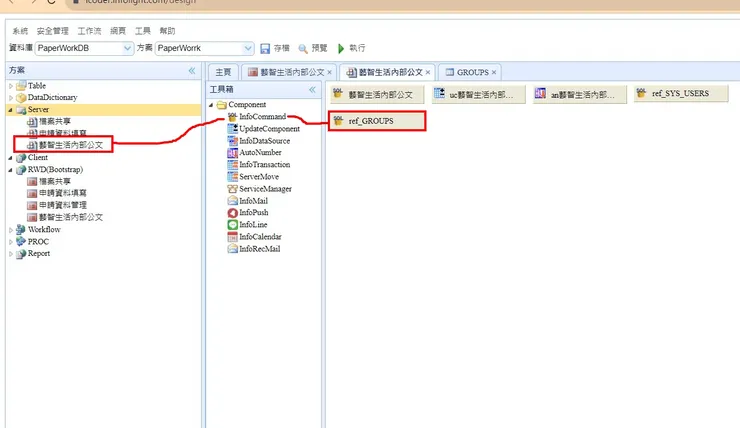Collapse the 工具箱 toolbox panel chevrons
The height and width of the screenshot is (428, 740).
click(x=312, y=89)
